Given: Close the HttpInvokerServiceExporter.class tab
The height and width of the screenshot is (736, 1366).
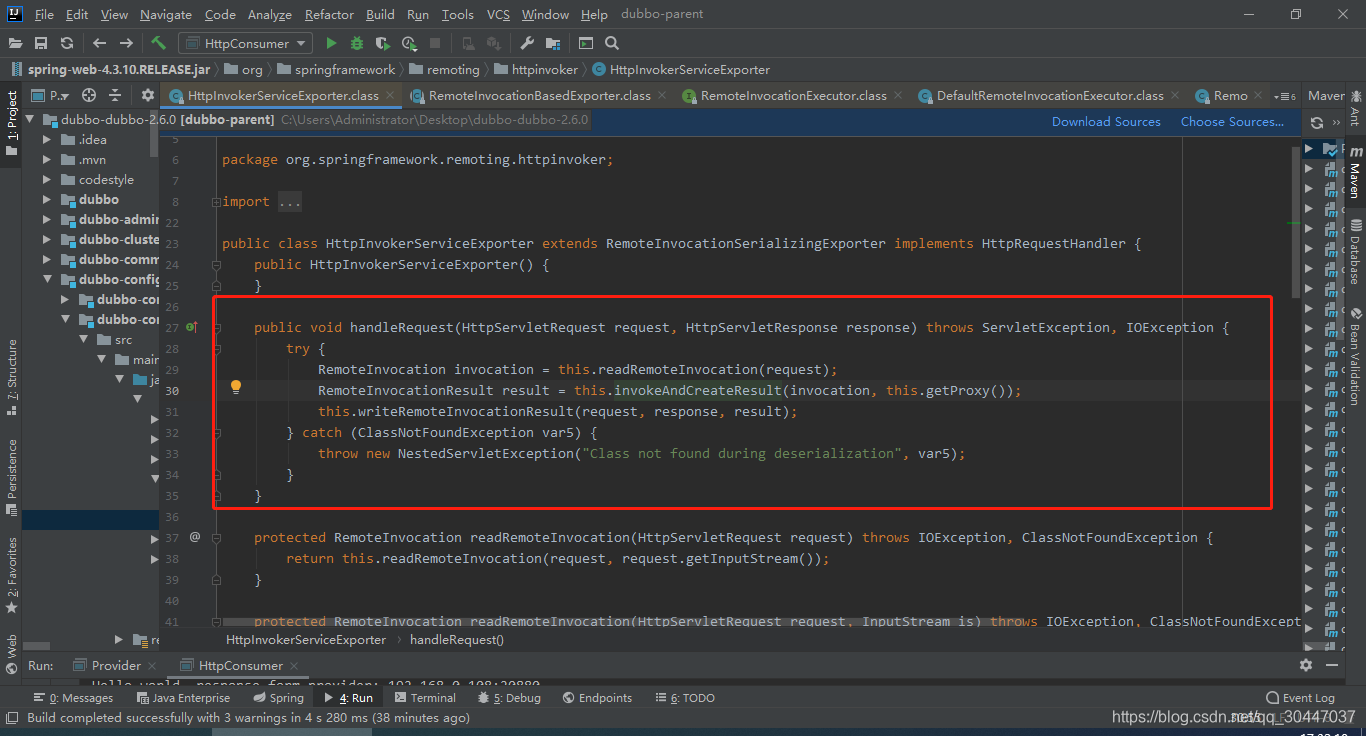Looking at the screenshot, I should tap(390, 96).
